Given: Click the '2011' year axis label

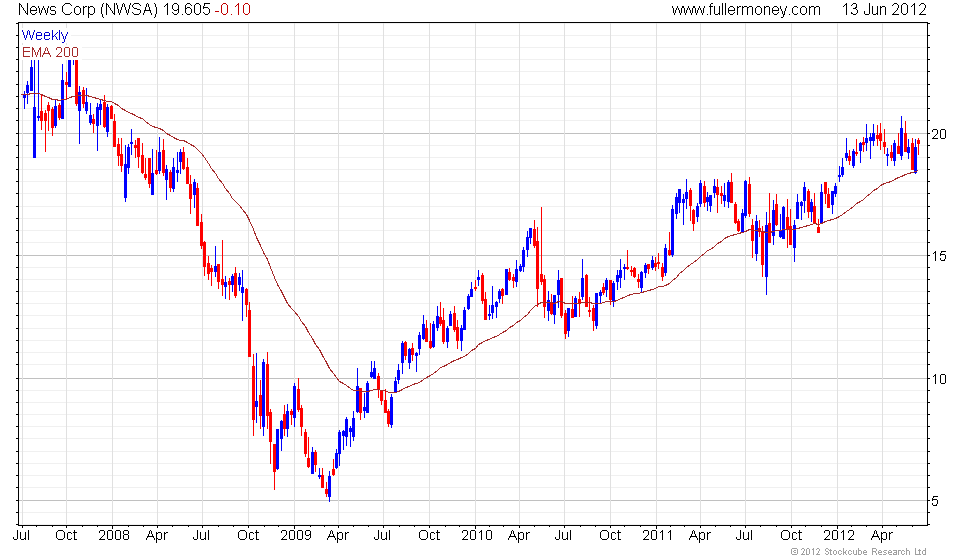Looking at the screenshot, I should (658, 535).
